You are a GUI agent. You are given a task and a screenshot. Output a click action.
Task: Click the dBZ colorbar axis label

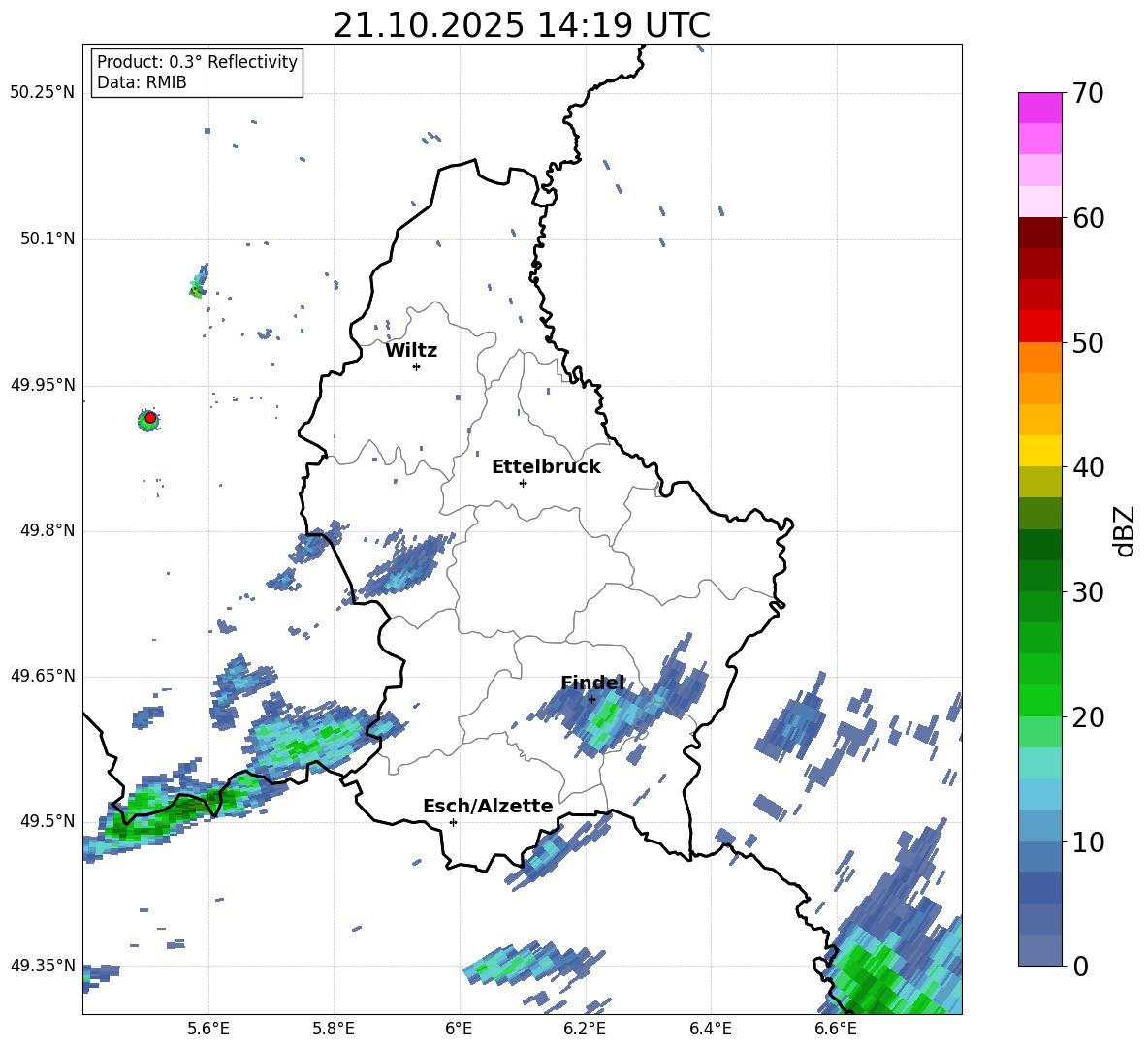pos(1126,530)
